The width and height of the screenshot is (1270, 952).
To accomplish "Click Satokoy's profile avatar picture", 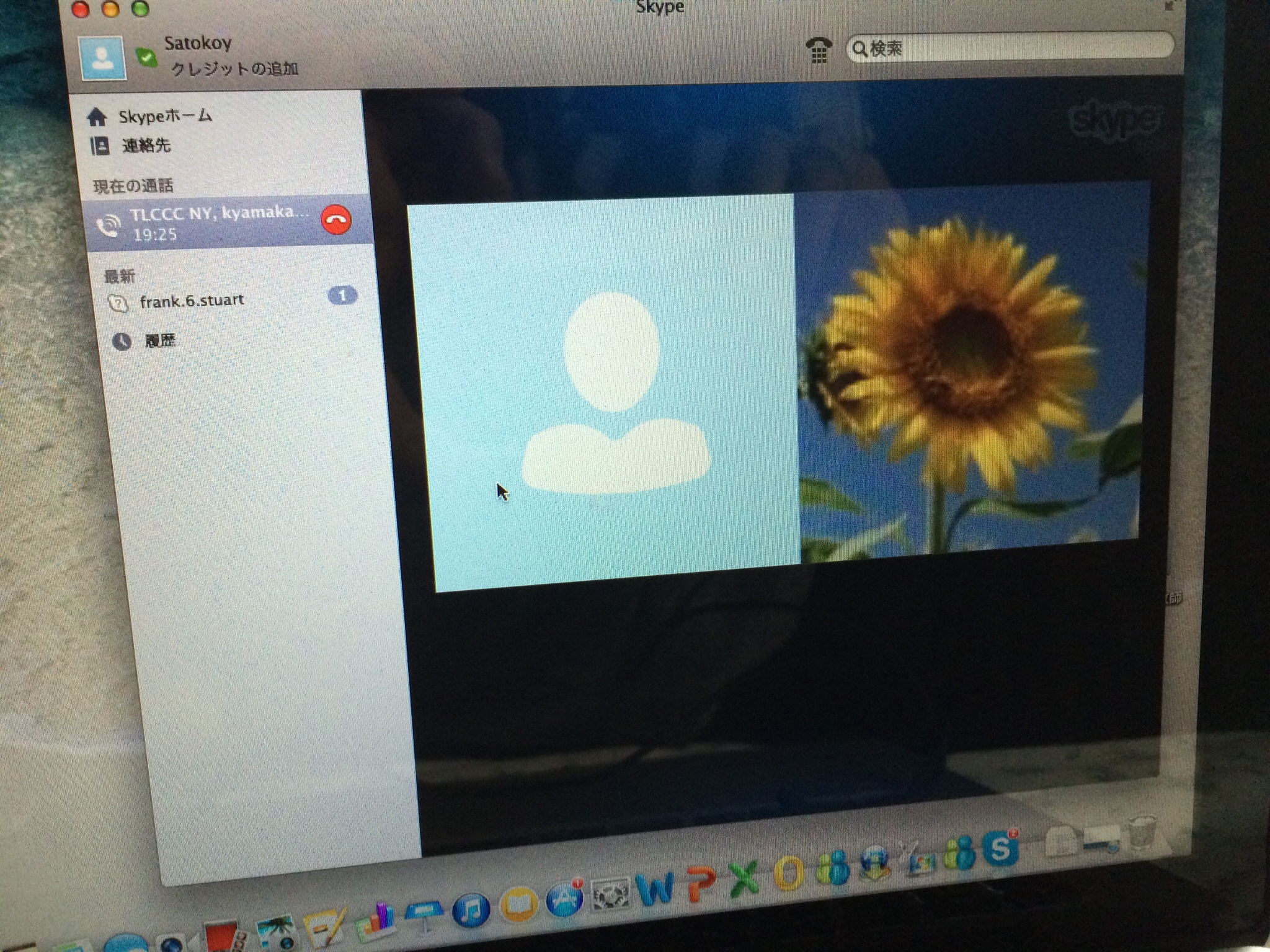I will pyautogui.click(x=103, y=58).
